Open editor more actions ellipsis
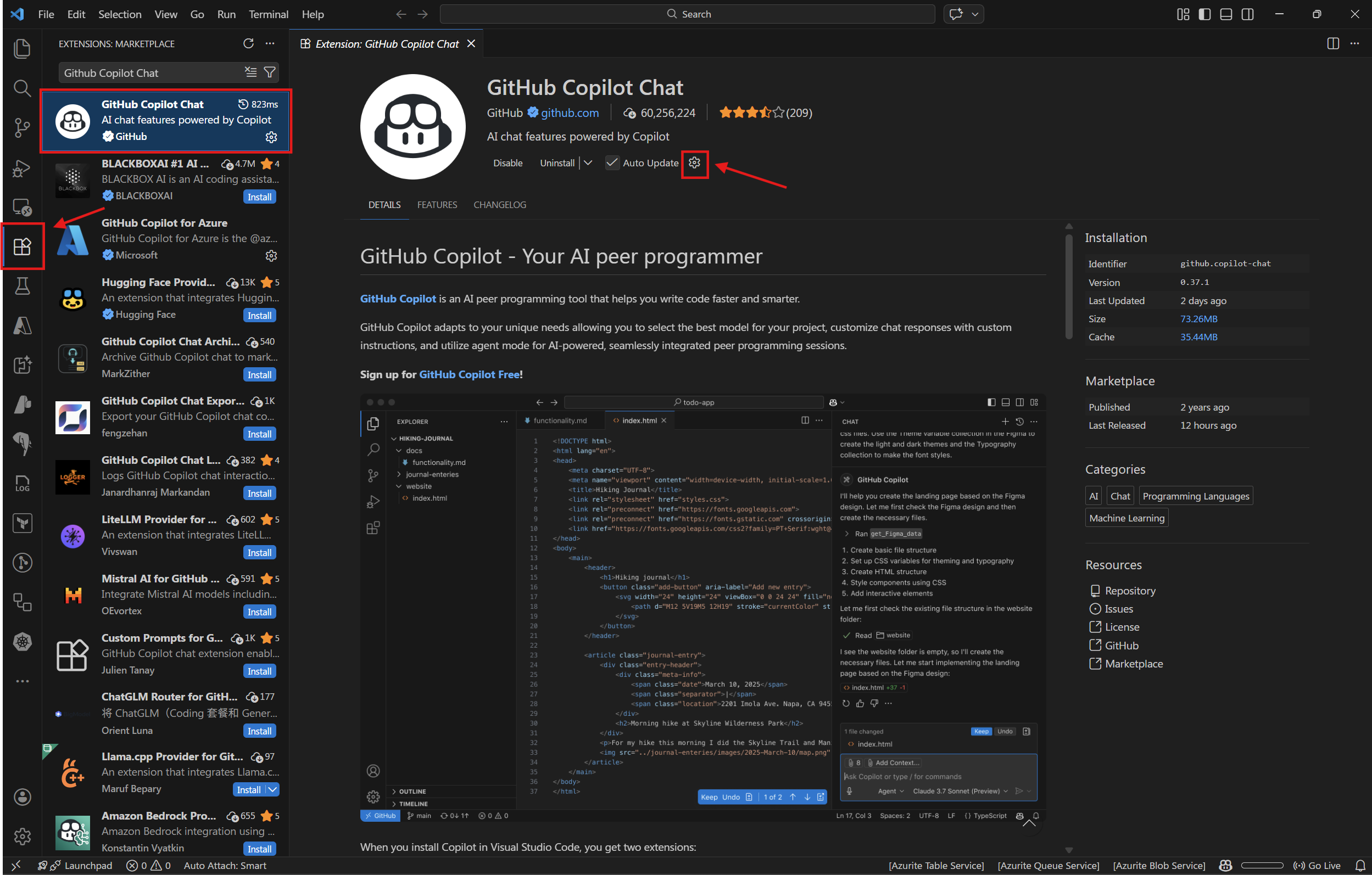The image size is (1372, 875). click(x=1354, y=44)
